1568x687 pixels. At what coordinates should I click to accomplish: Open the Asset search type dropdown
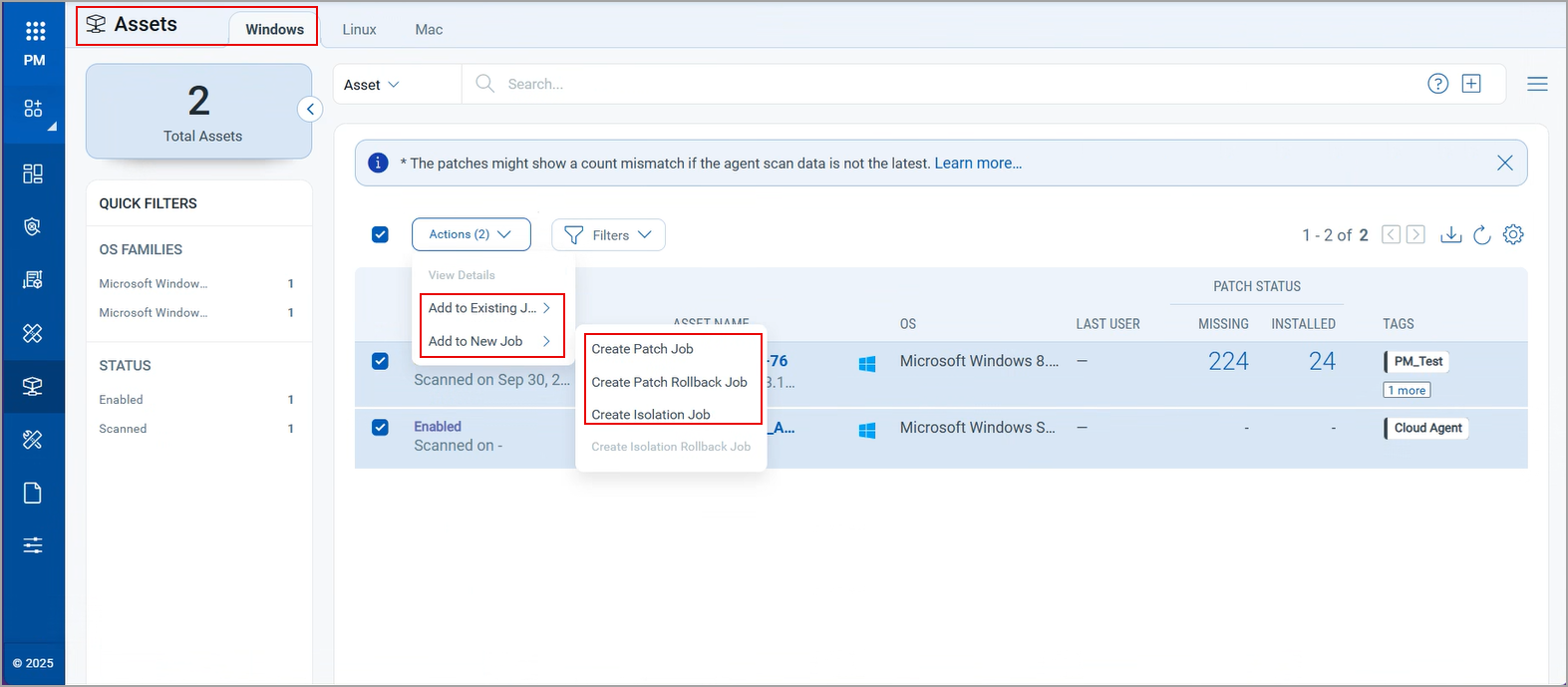(x=372, y=85)
